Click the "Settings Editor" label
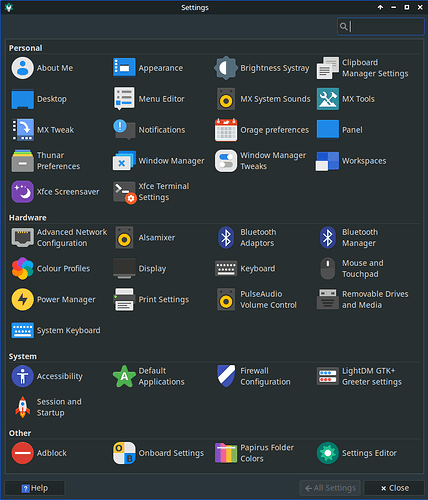 pyautogui.click(x=369, y=453)
